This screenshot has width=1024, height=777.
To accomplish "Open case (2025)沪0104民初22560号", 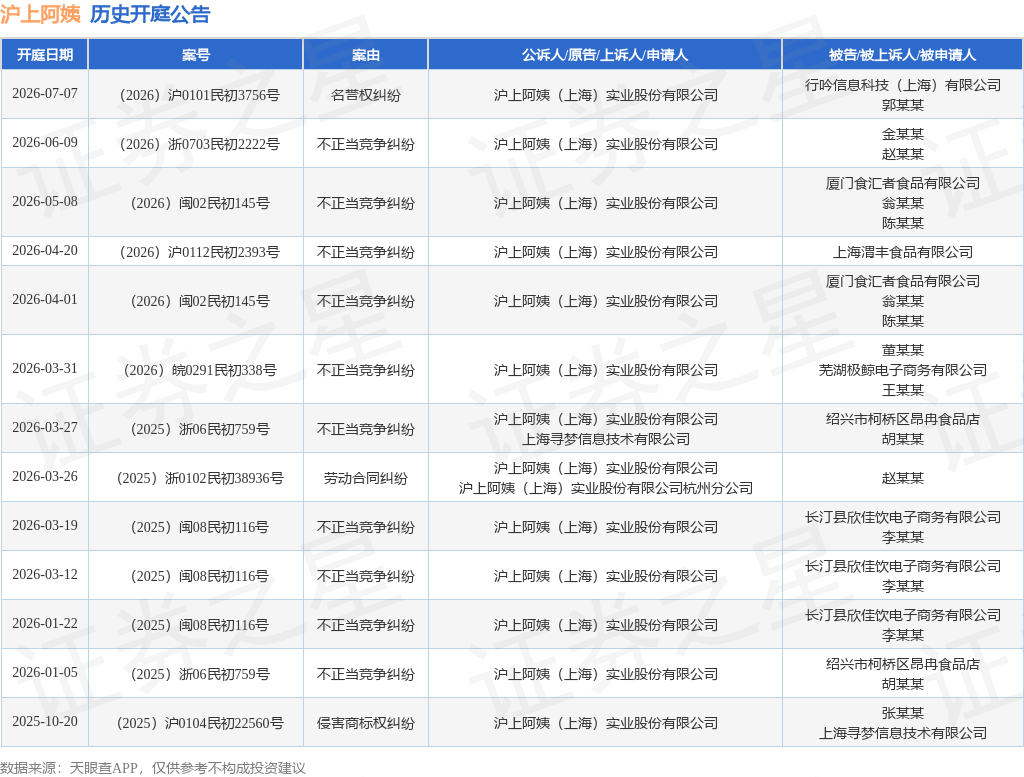I will coord(200,723).
